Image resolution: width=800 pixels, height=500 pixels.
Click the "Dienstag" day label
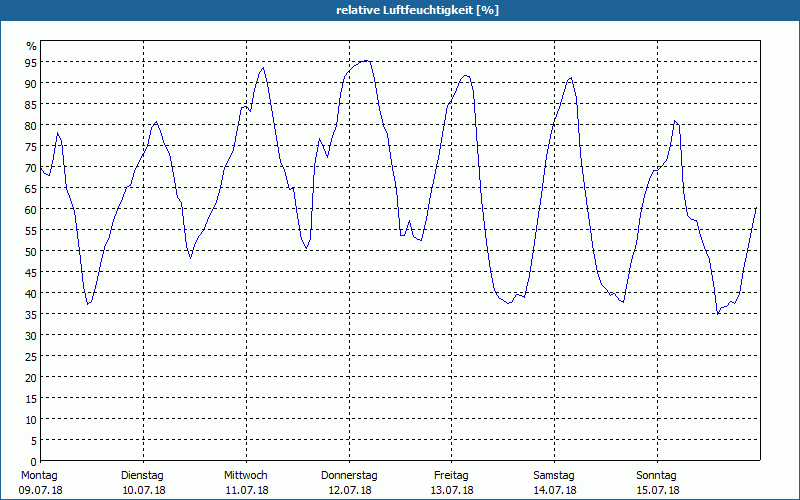(x=142, y=475)
